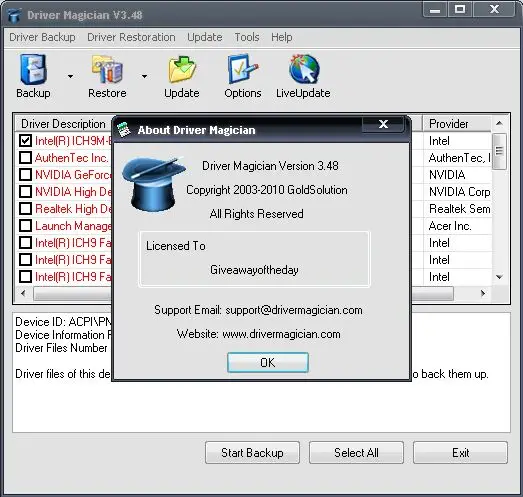Click the horizontal scrollbar left arrow
Viewport: 523px width, 497px height.
point(23,293)
